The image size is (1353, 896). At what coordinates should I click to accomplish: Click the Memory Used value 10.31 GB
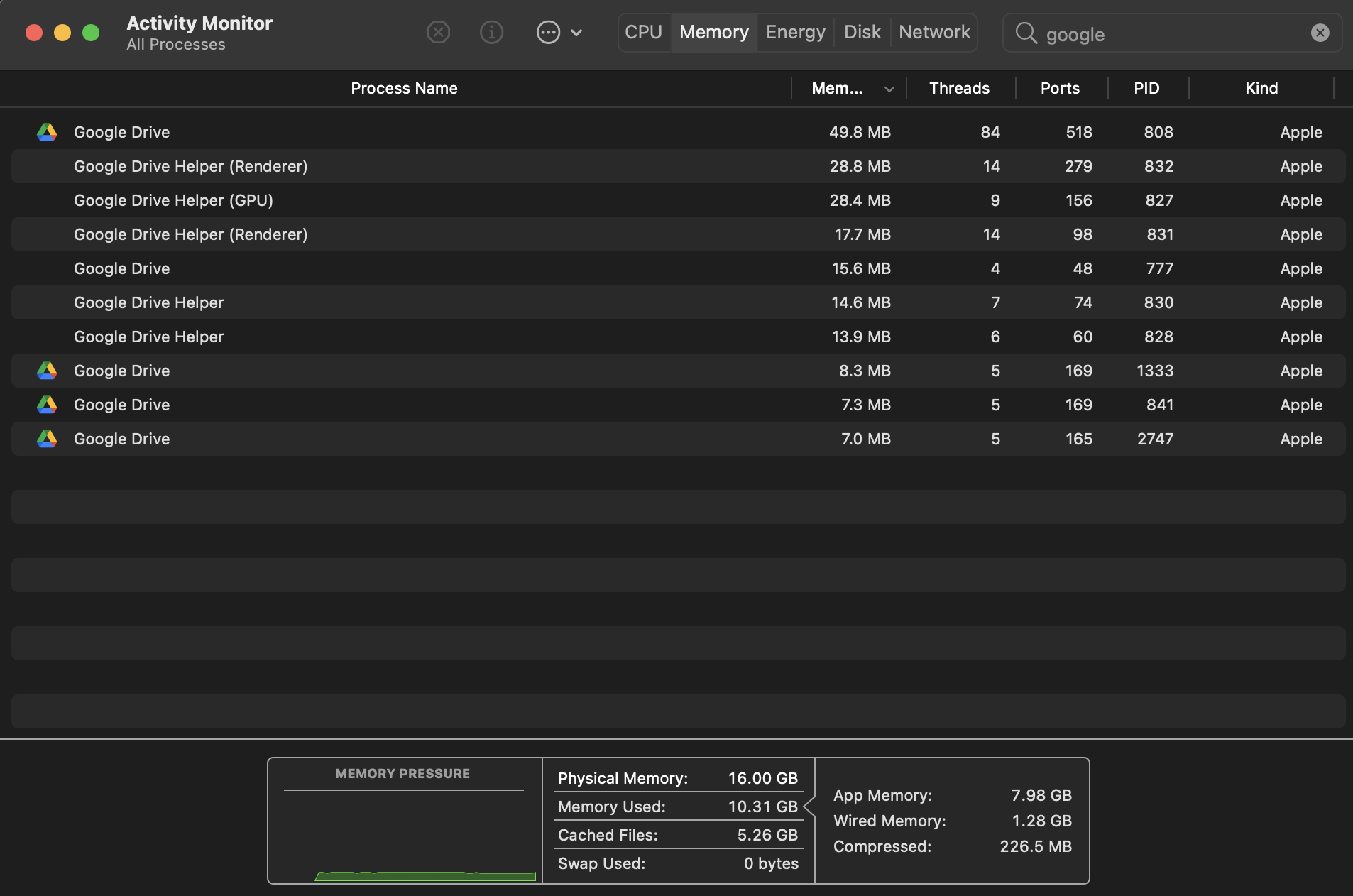pyautogui.click(x=763, y=807)
